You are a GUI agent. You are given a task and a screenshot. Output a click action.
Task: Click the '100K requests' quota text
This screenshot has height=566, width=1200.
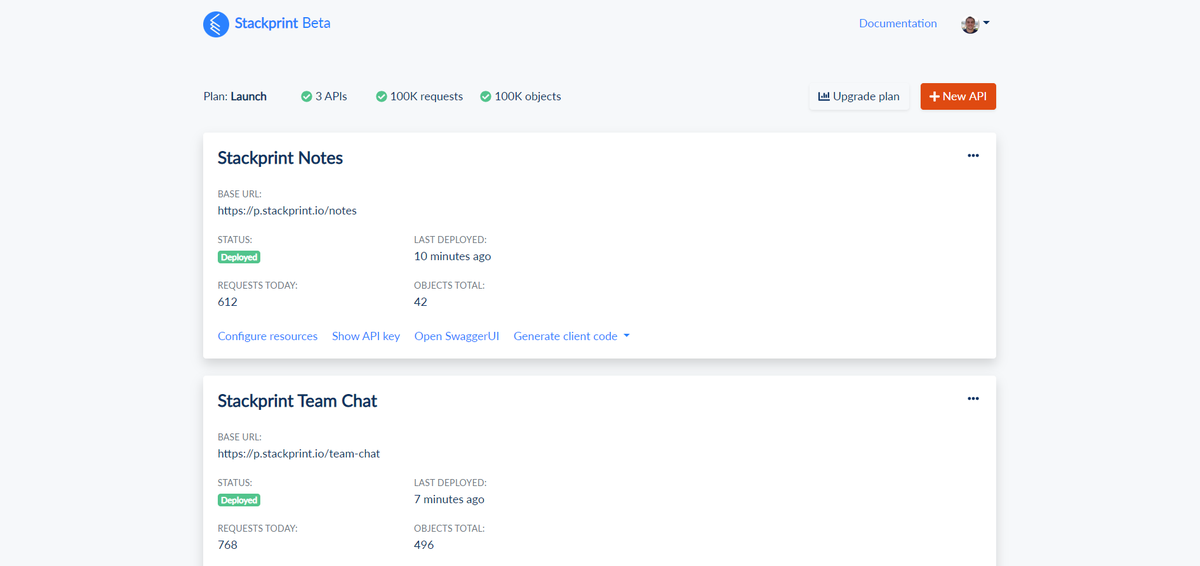coord(426,97)
